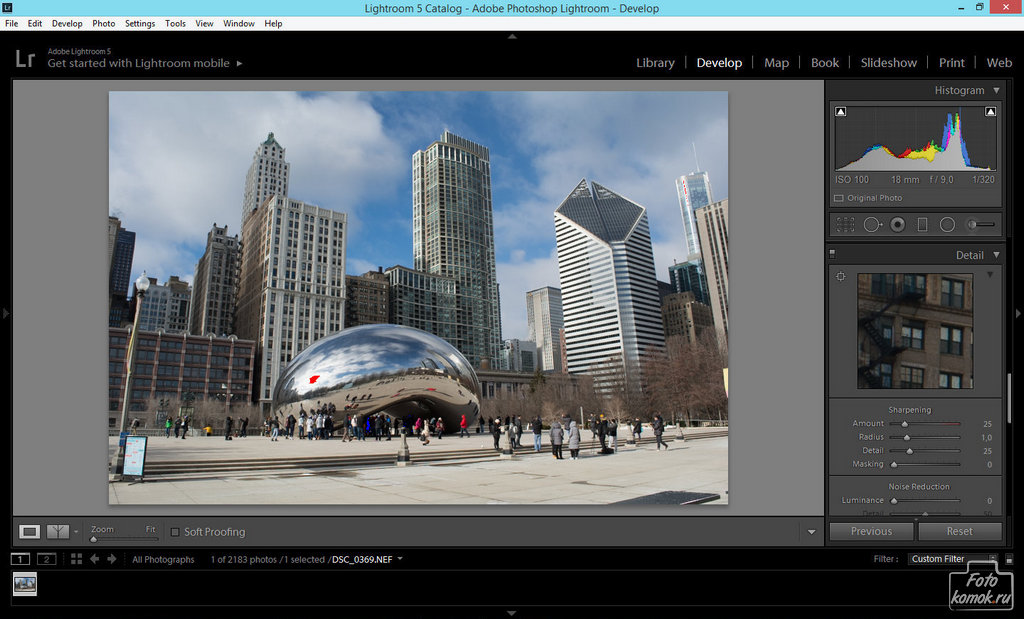Click Get started with Lightroom mobile
Image resolution: width=1024 pixels, height=619 pixels.
click(138, 63)
